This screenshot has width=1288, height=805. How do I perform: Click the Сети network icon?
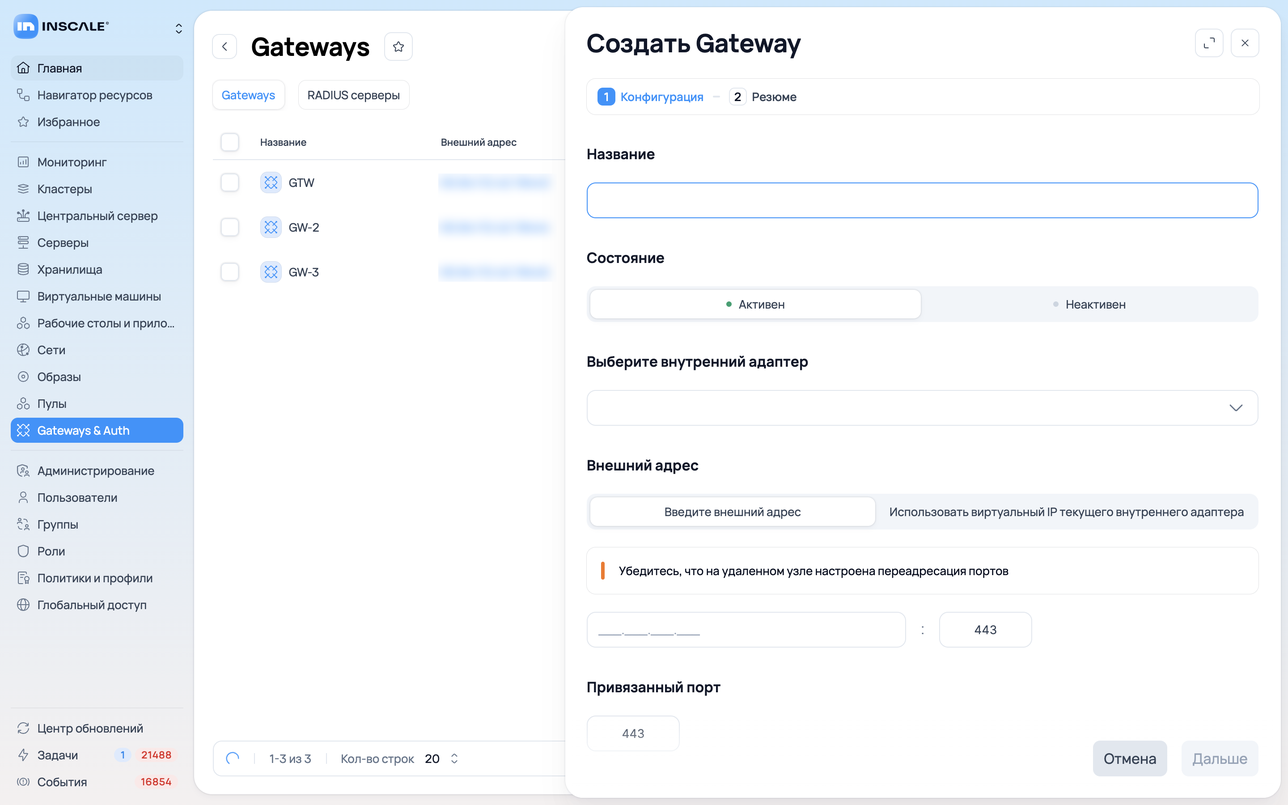click(24, 350)
